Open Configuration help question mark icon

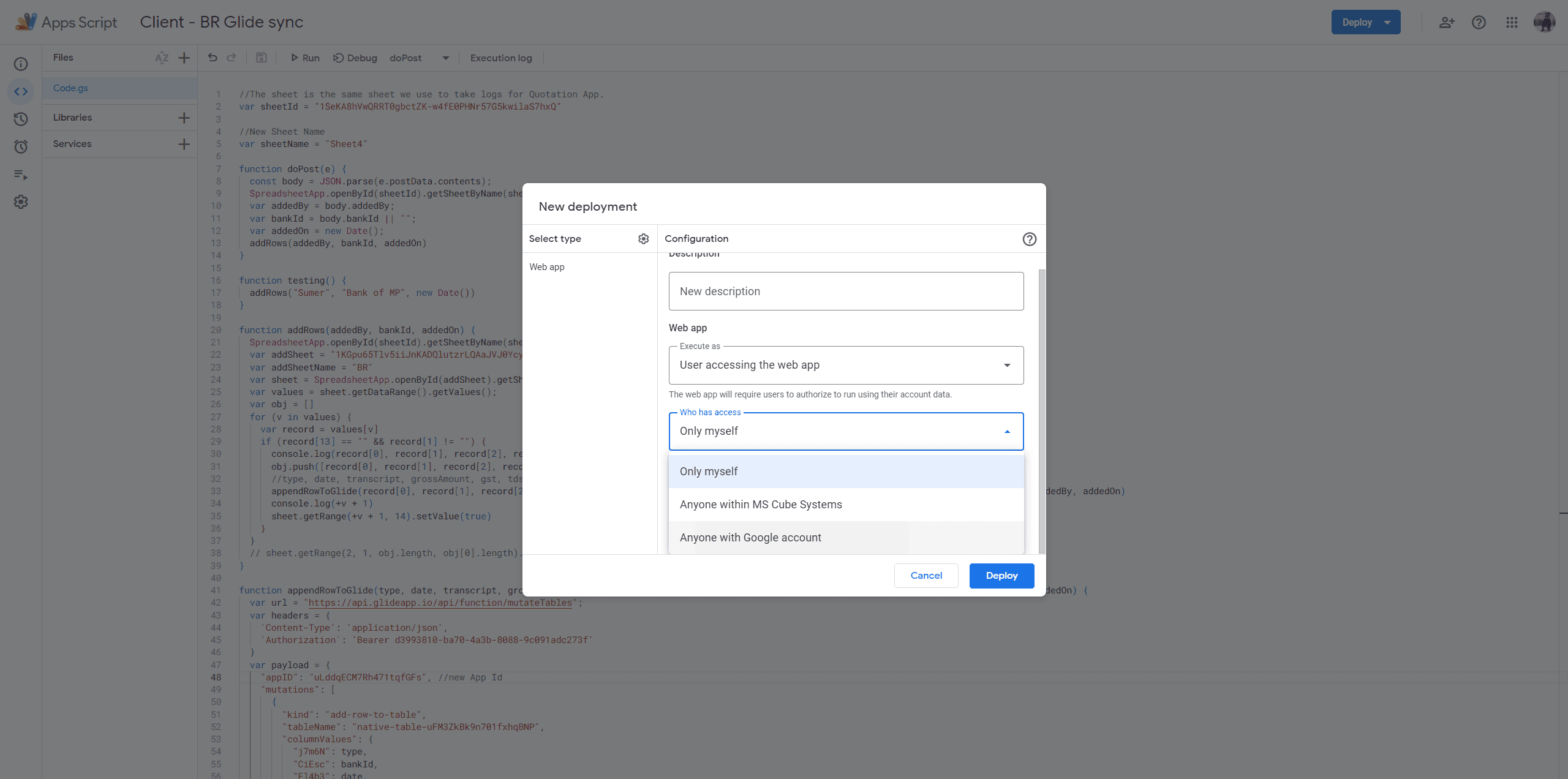(1030, 239)
